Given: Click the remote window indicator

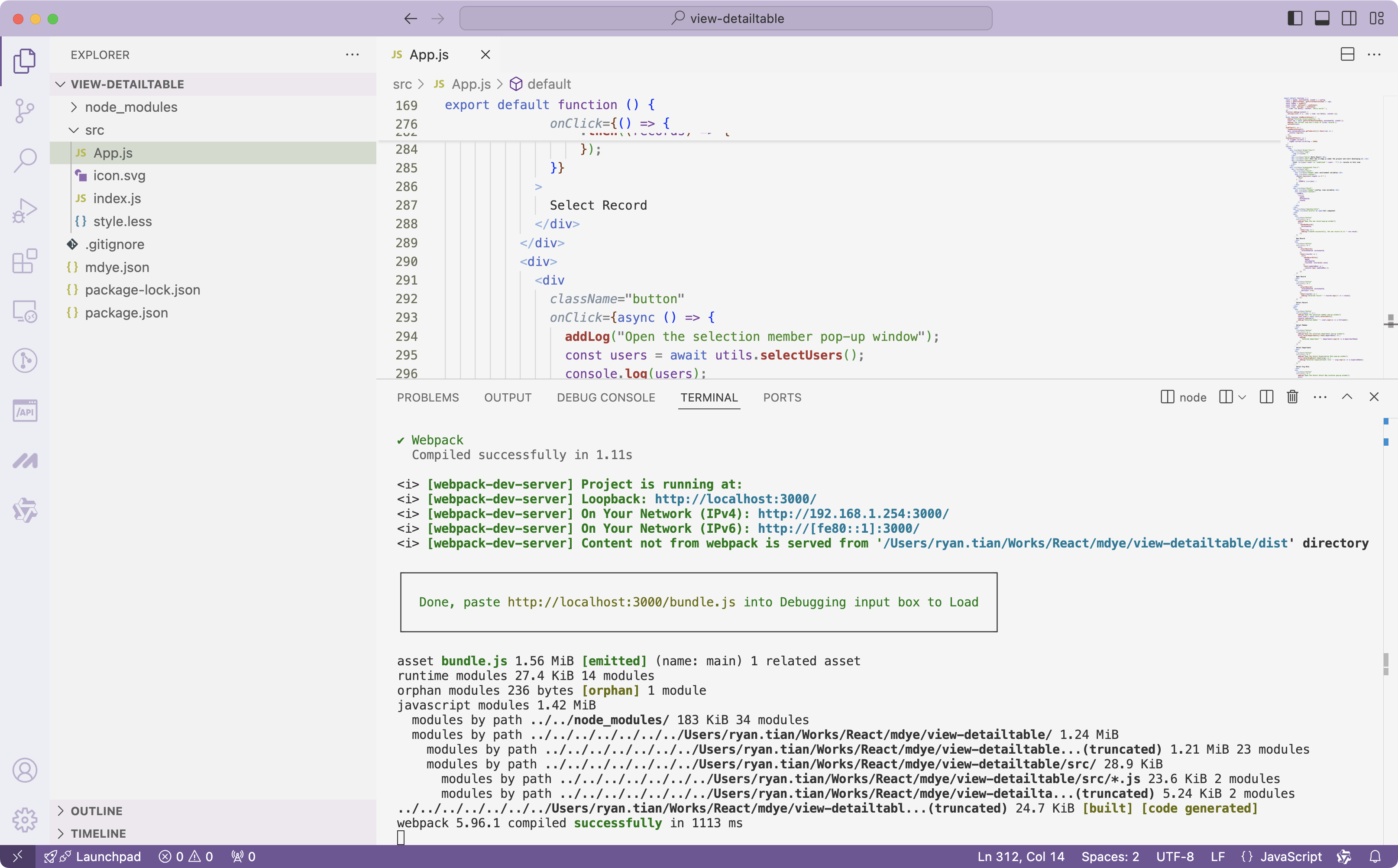Looking at the screenshot, I should pos(17,856).
